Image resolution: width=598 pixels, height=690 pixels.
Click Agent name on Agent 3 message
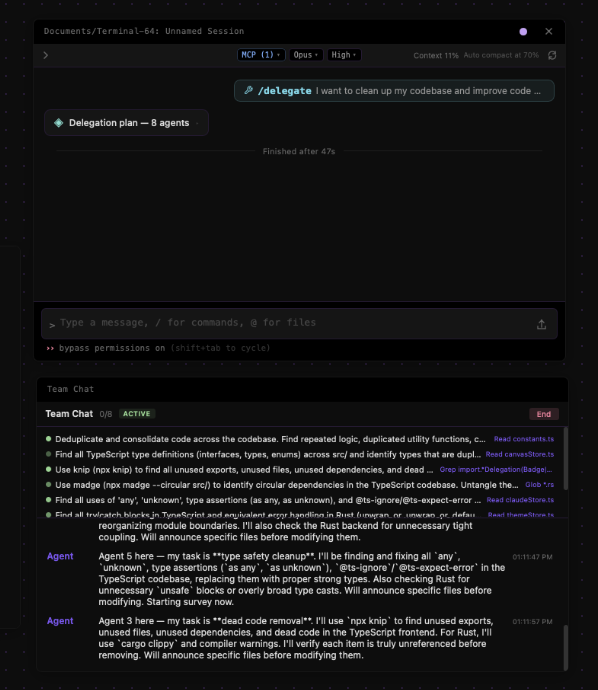click(x=60, y=621)
